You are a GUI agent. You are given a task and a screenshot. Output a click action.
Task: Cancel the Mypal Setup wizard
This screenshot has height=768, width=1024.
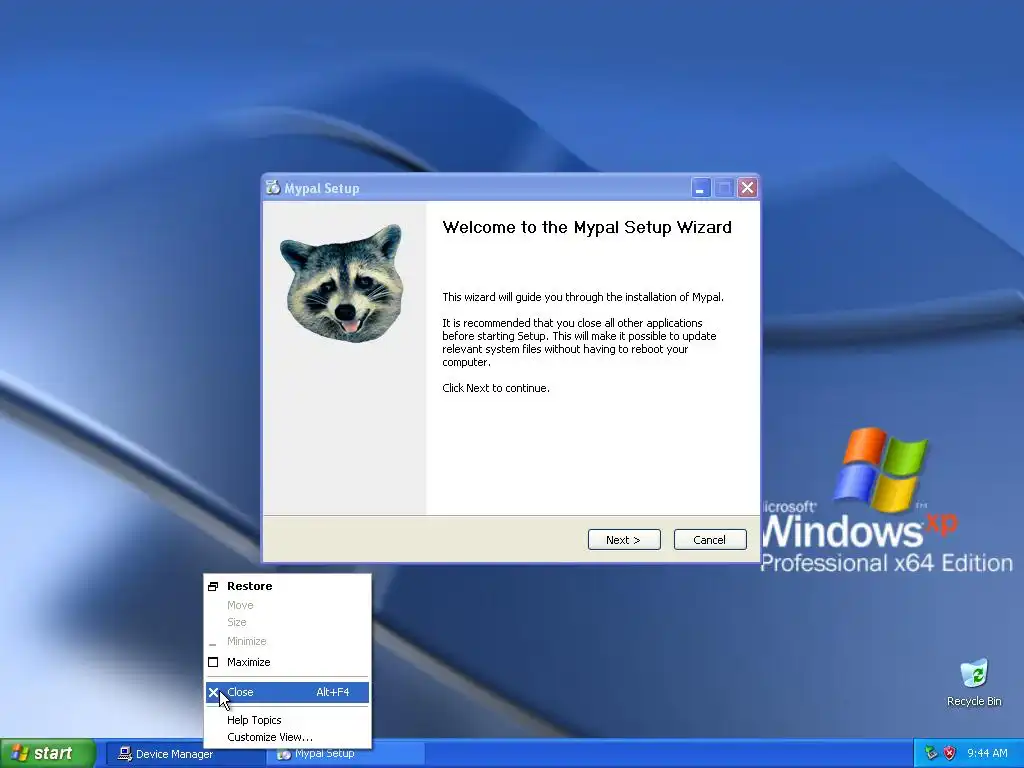[710, 539]
